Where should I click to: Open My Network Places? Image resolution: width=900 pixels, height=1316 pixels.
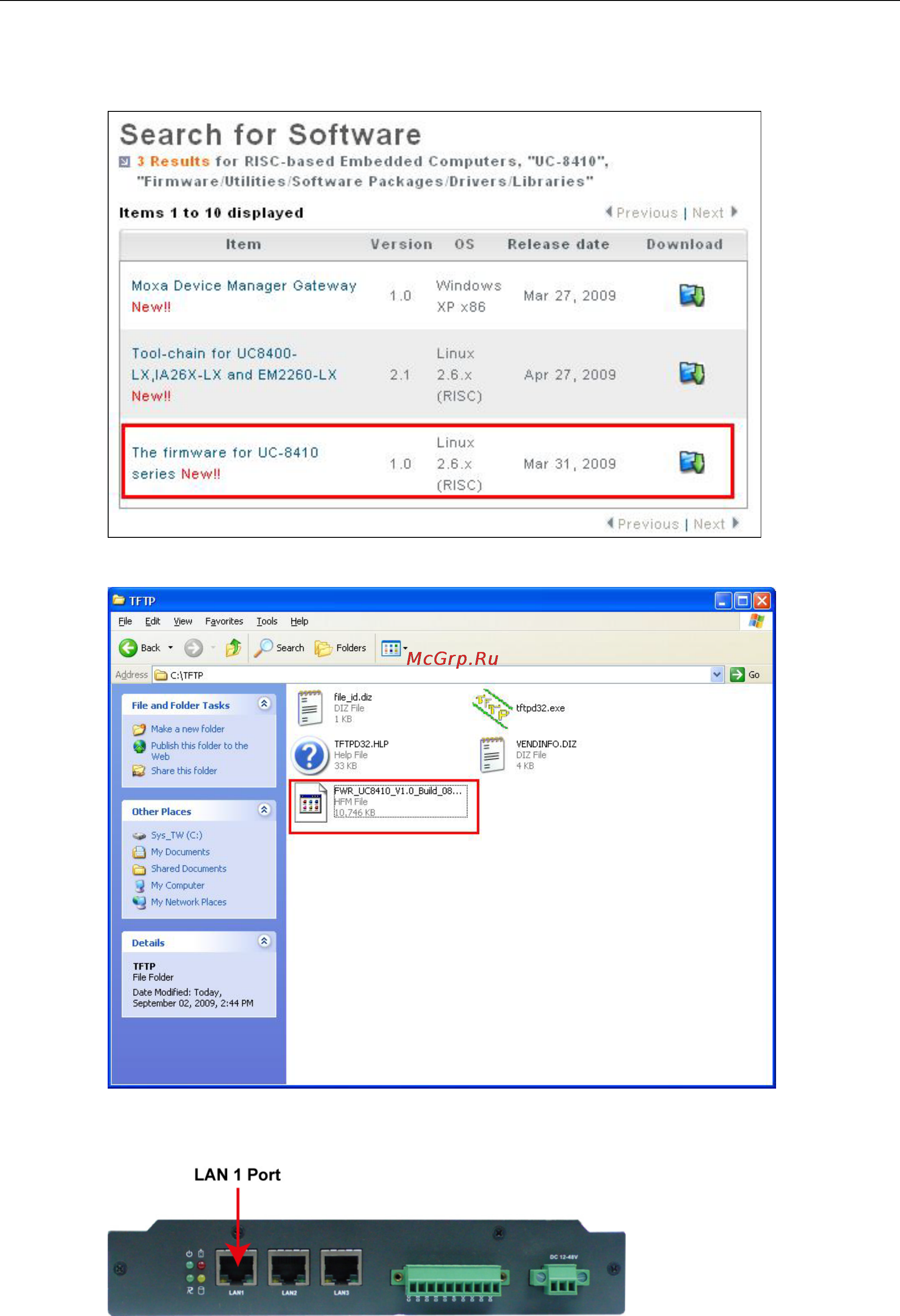pyautogui.click(x=188, y=902)
